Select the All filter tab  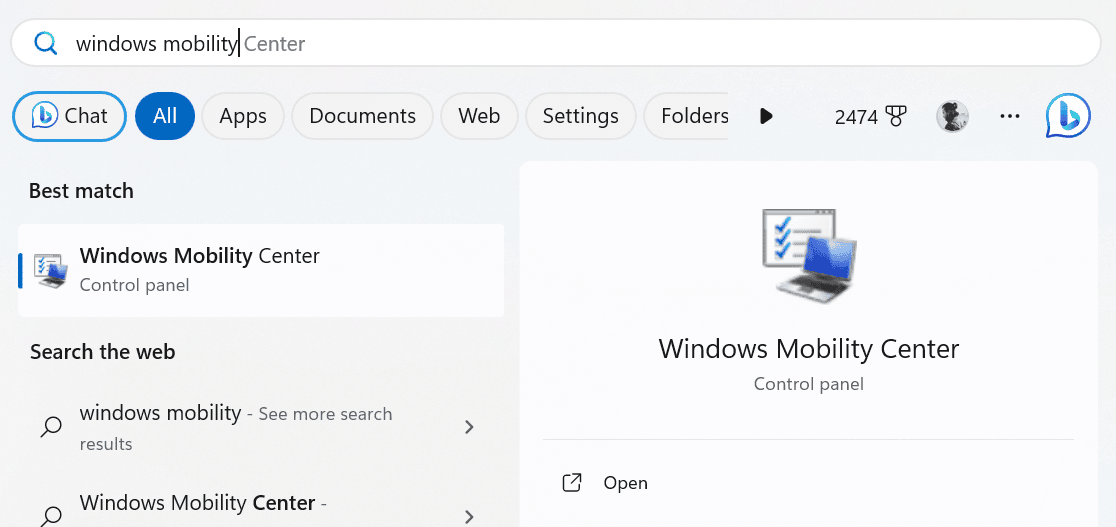coord(164,115)
